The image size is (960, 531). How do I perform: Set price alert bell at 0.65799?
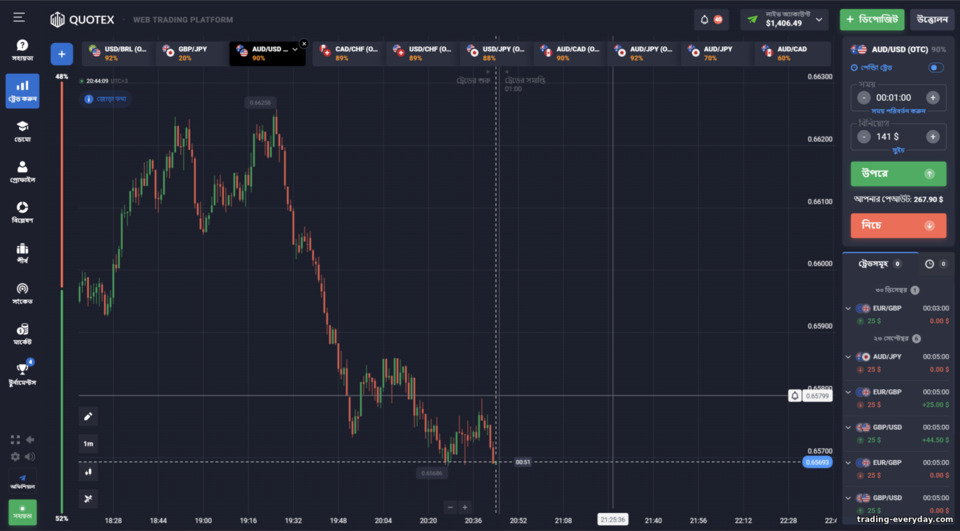click(795, 396)
